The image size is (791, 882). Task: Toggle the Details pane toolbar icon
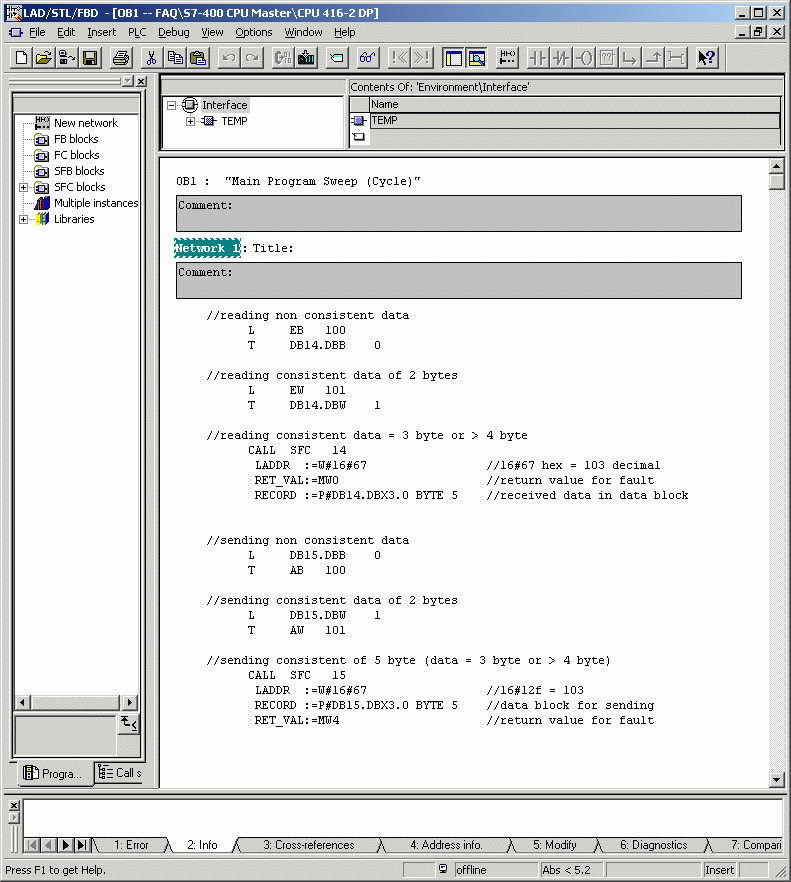pos(477,58)
